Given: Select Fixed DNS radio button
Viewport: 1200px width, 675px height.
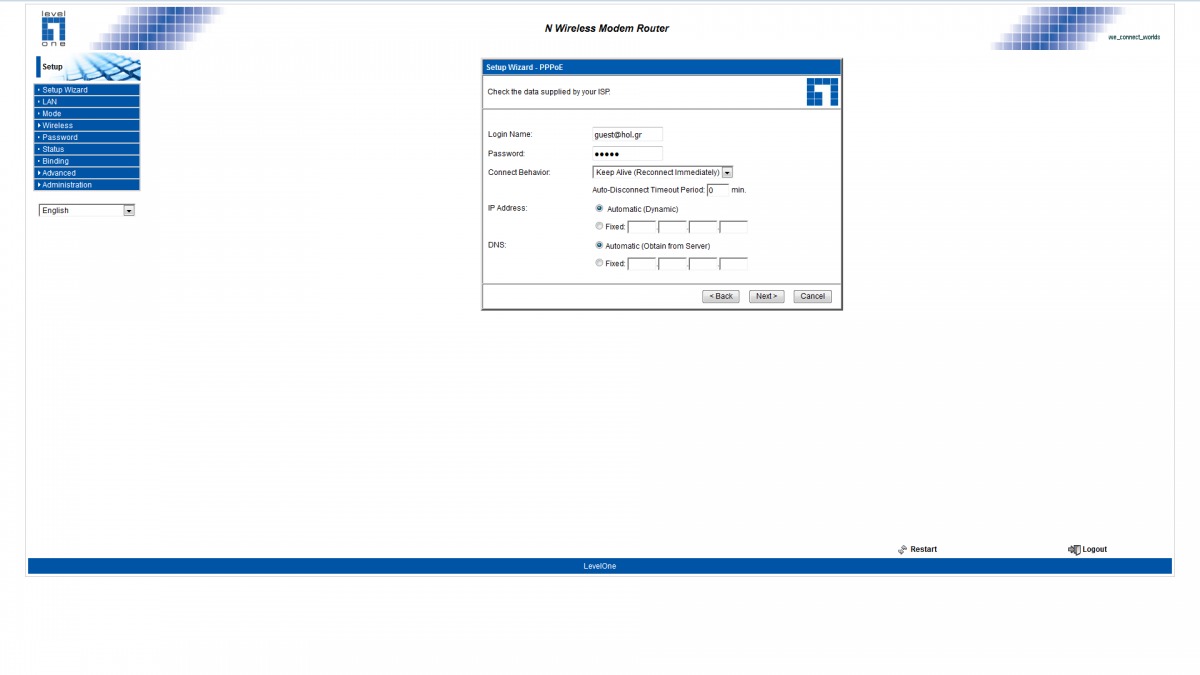Looking at the screenshot, I should coord(599,264).
